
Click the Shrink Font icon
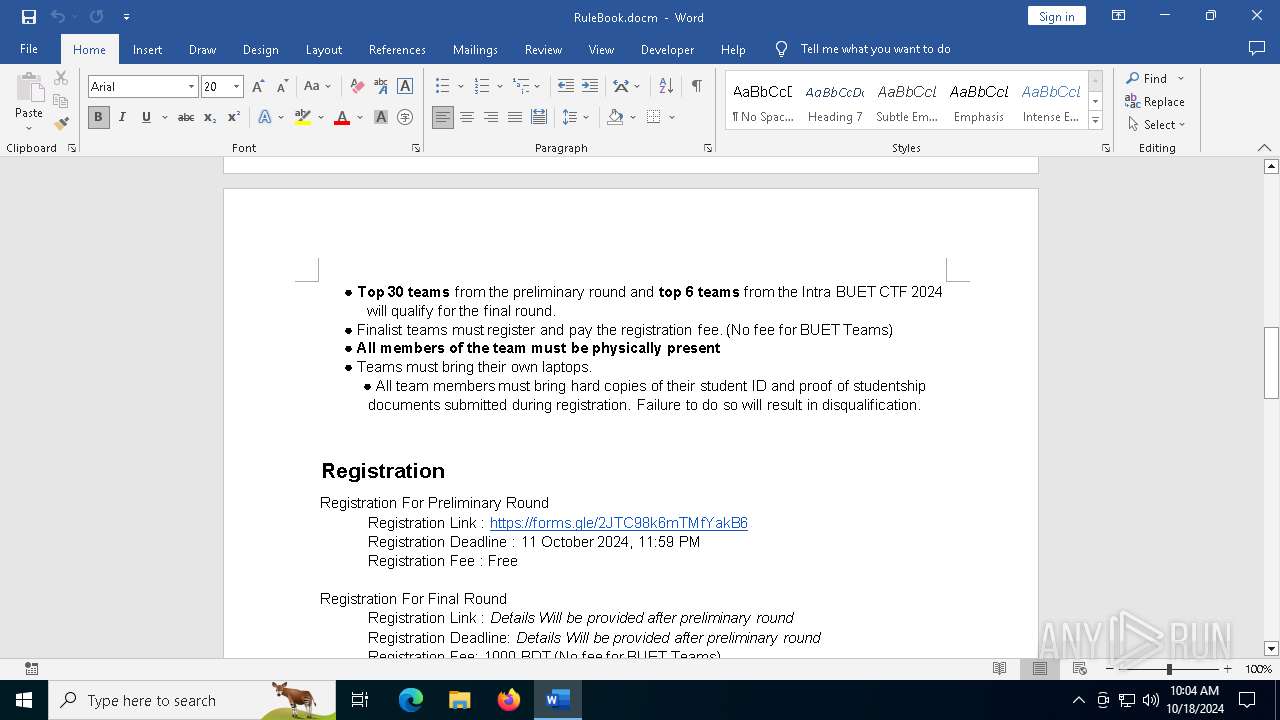(282, 87)
